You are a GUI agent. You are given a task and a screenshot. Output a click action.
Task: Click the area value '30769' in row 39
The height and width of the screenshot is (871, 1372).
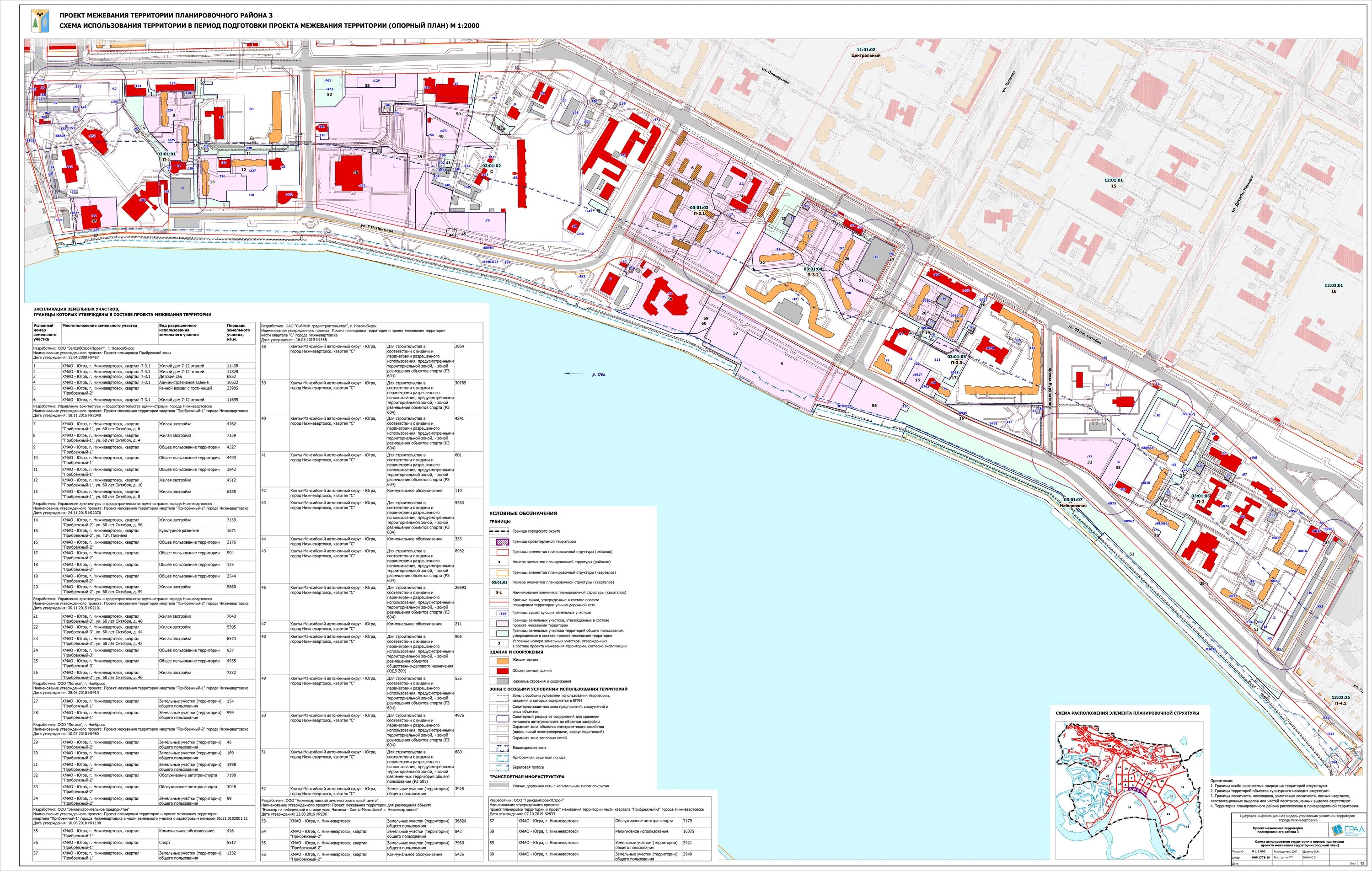(461, 383)
